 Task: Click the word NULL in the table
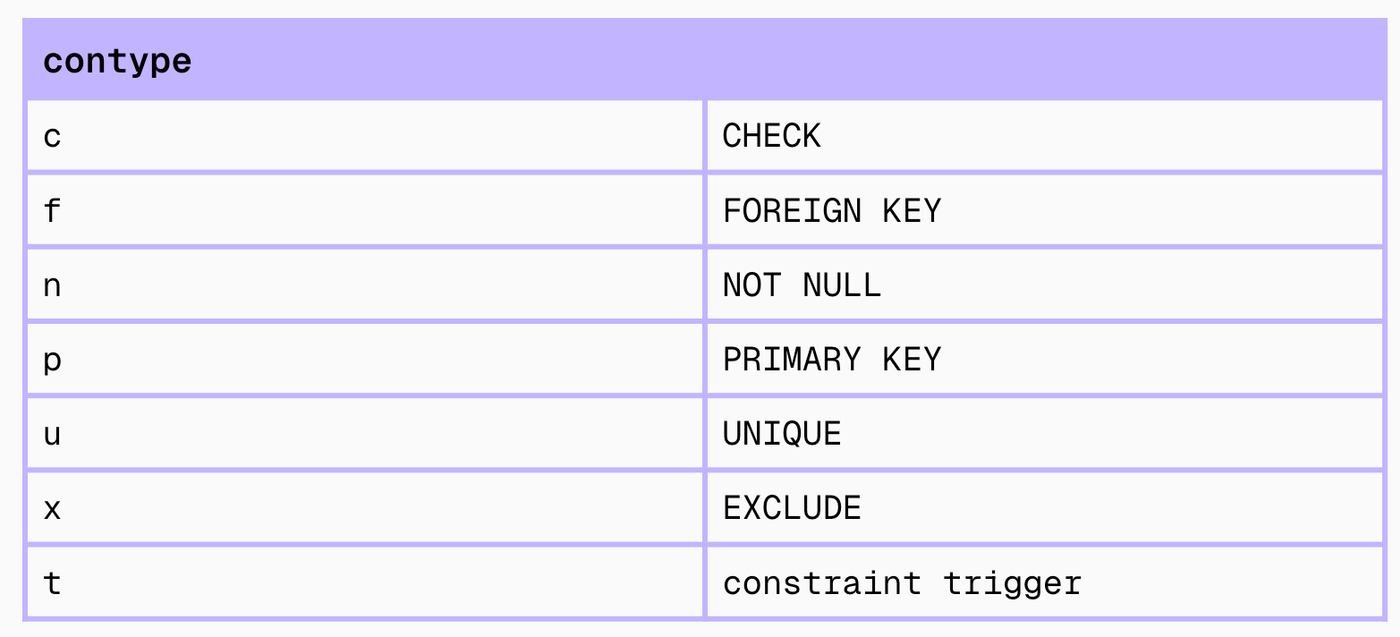pyautogui.click(x=841, y=285)
